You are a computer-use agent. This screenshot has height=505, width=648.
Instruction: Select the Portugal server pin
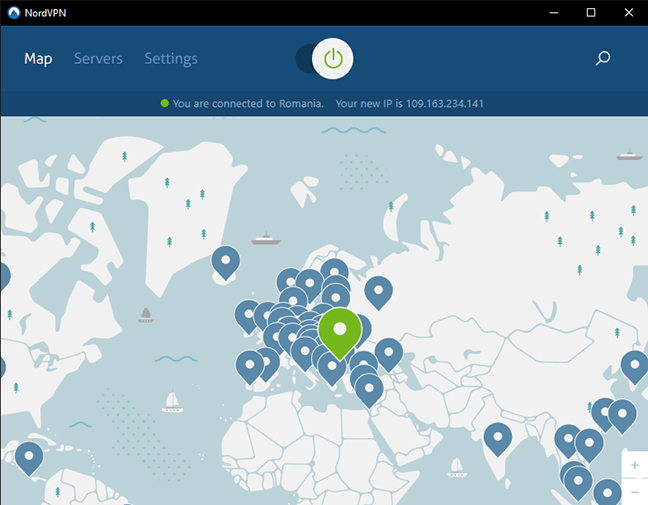tap(250, 367)
